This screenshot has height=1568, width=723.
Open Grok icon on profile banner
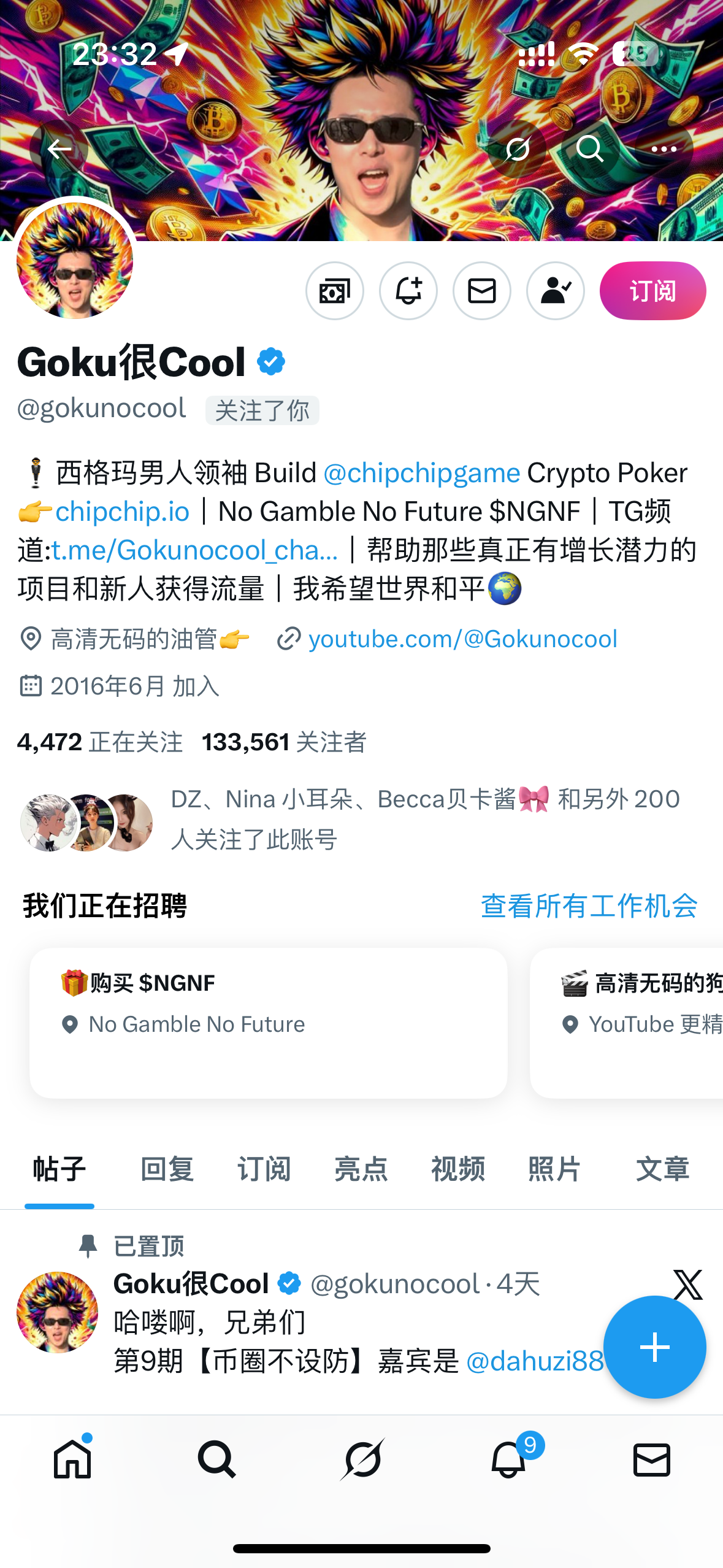click(x=517, y=149)
